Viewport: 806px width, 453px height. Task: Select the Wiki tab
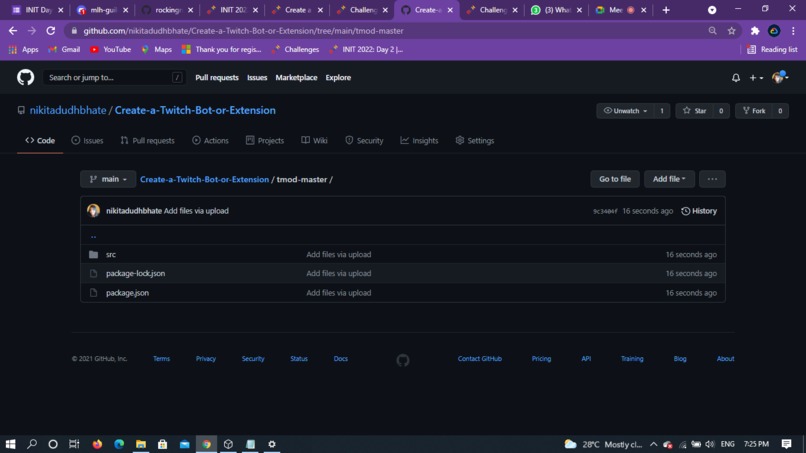(x=314, y=140)
